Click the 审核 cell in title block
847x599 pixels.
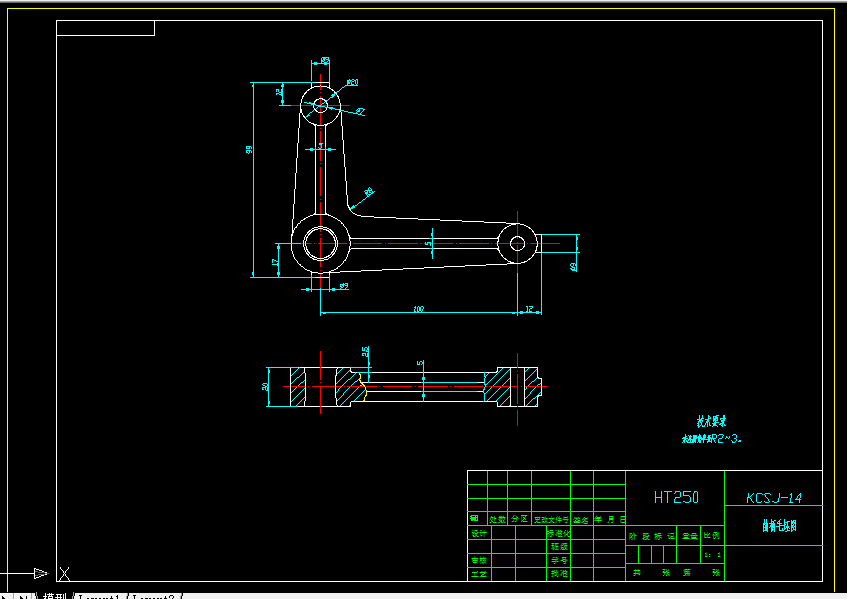[479, 560]
